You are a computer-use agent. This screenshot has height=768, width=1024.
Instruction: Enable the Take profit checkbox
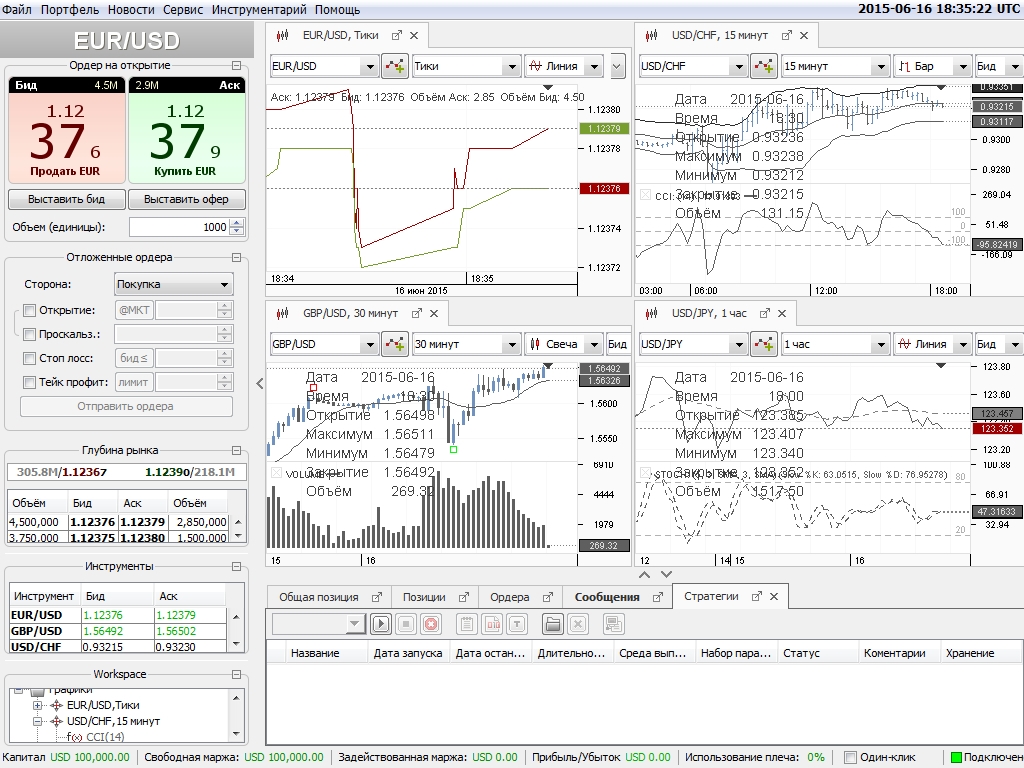click(29, 382)
